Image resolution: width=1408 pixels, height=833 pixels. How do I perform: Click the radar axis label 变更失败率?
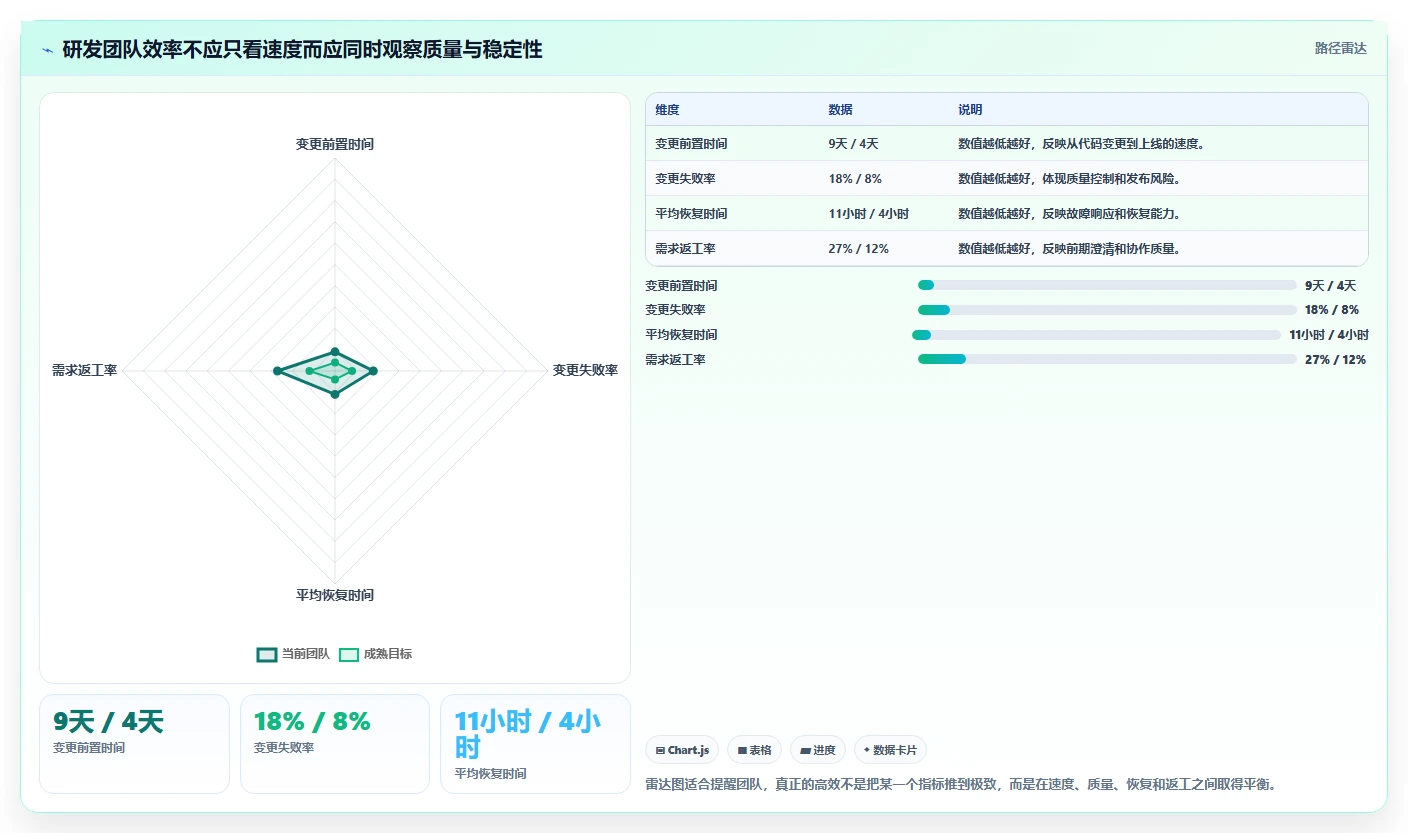click(x=585, y=370)
